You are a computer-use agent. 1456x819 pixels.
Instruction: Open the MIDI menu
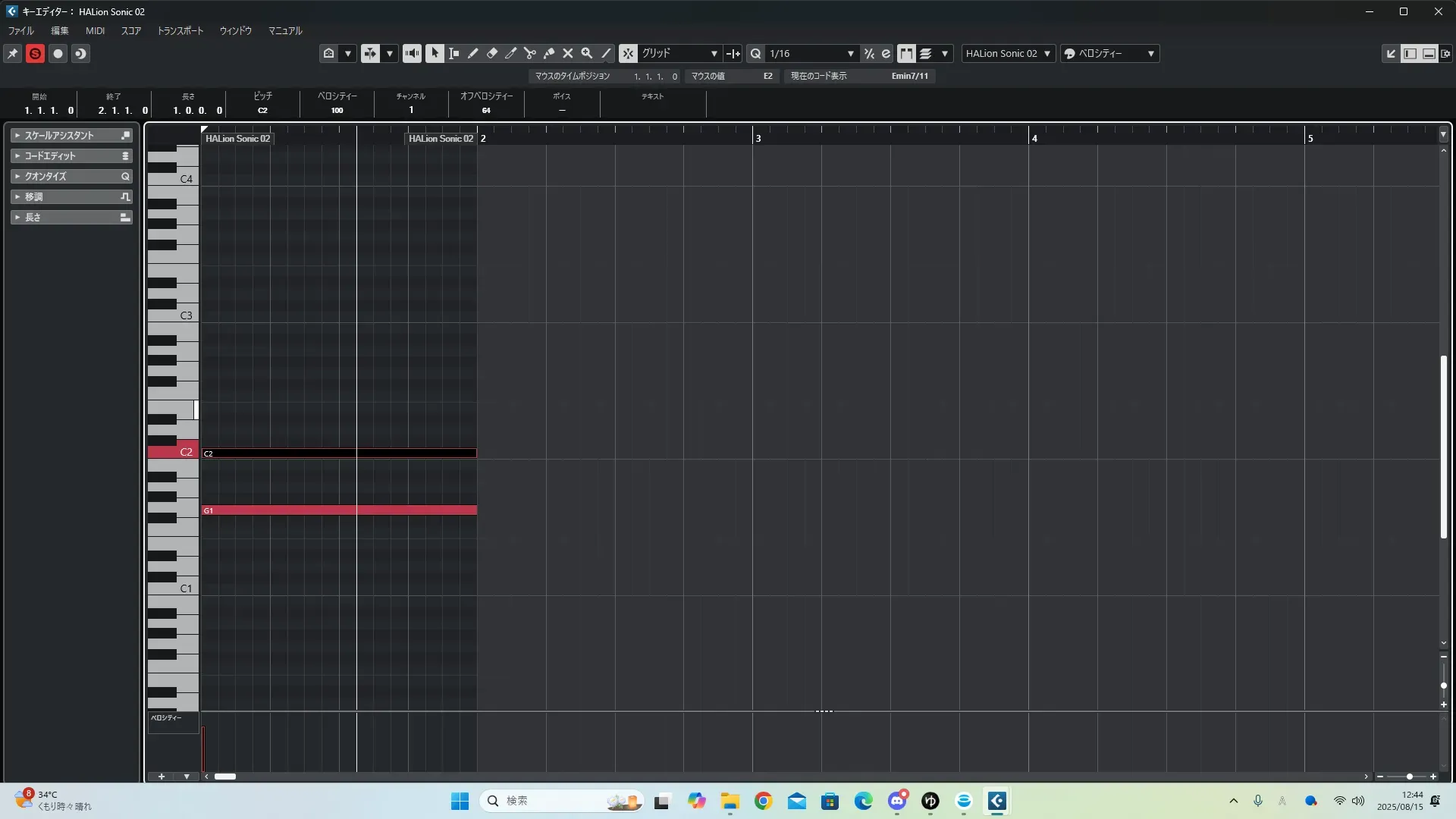[95, 31]
